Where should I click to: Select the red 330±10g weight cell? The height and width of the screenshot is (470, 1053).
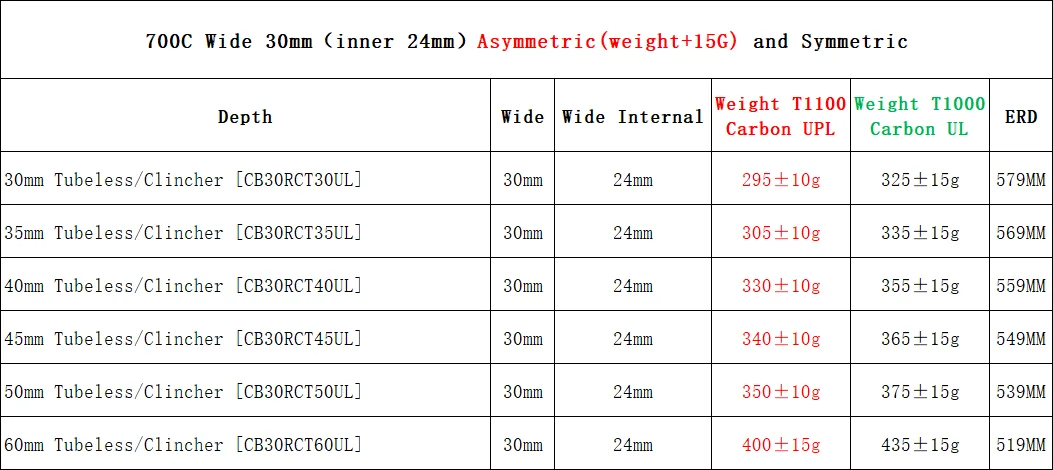(x=781, y=286)
